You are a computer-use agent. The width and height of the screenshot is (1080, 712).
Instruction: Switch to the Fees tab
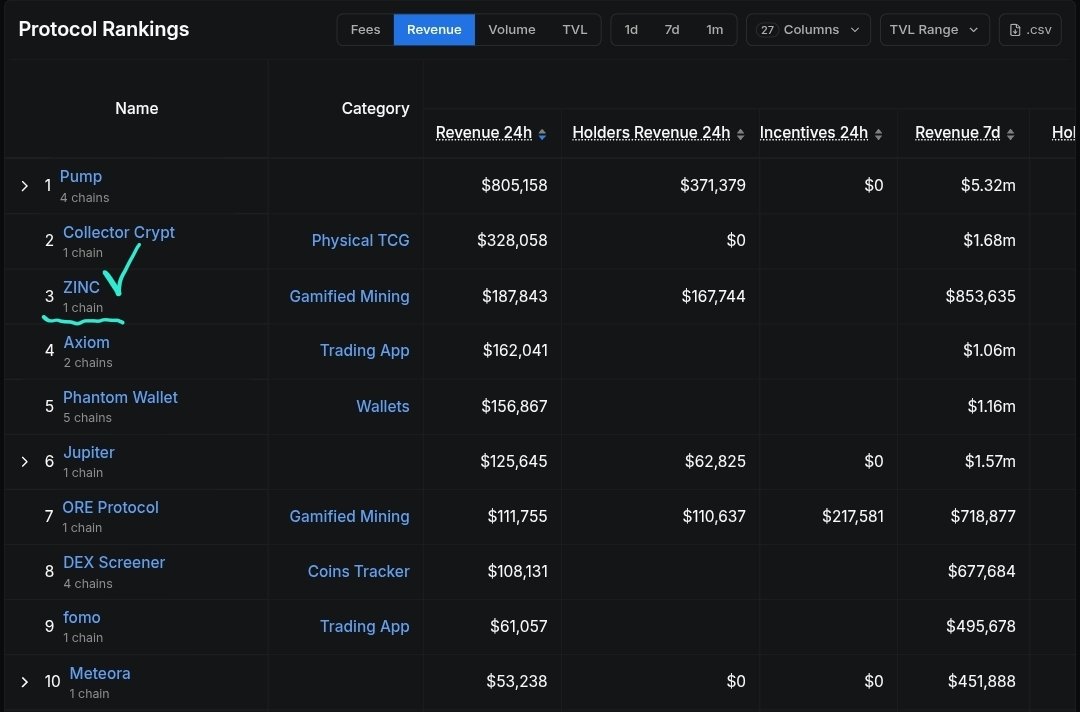(x=365, y=30)
